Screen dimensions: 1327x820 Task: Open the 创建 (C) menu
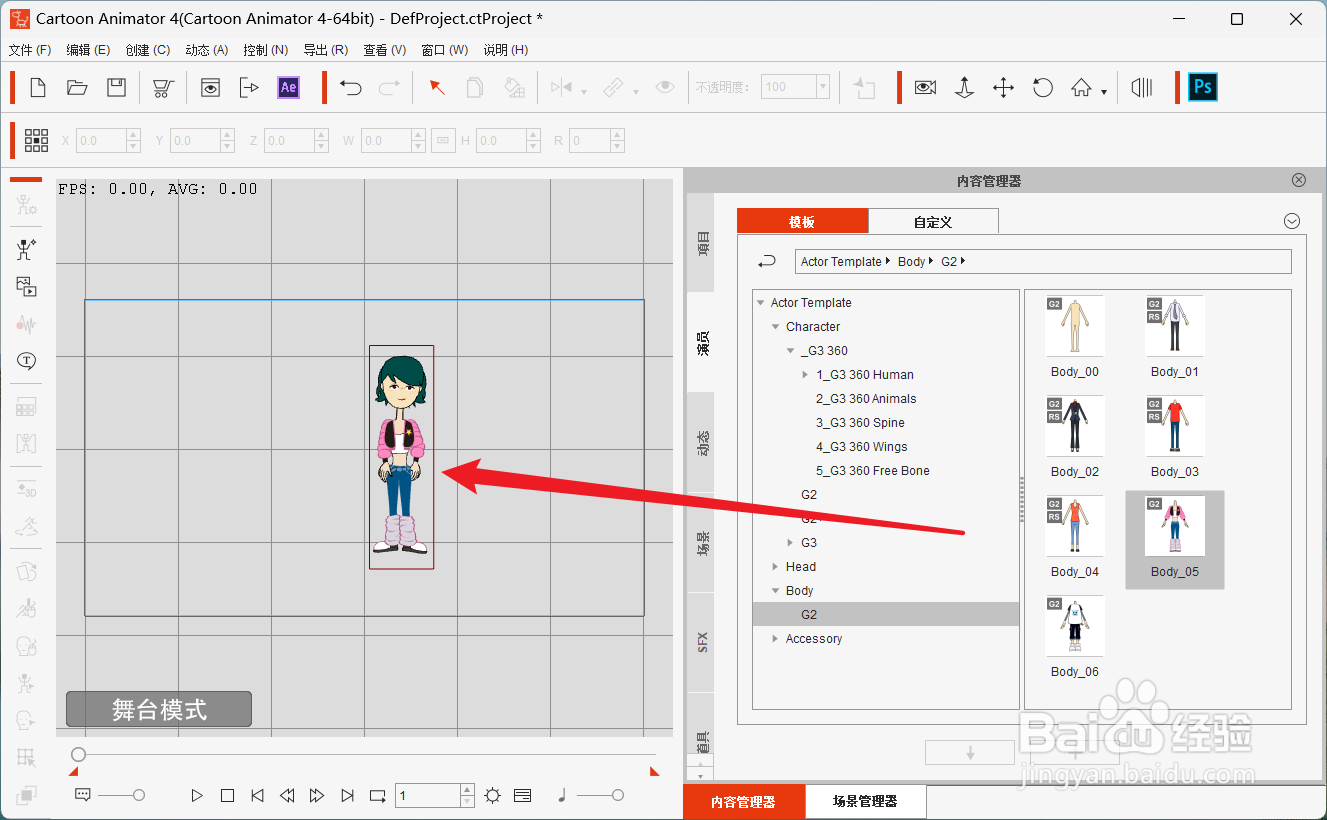[148, 50]
